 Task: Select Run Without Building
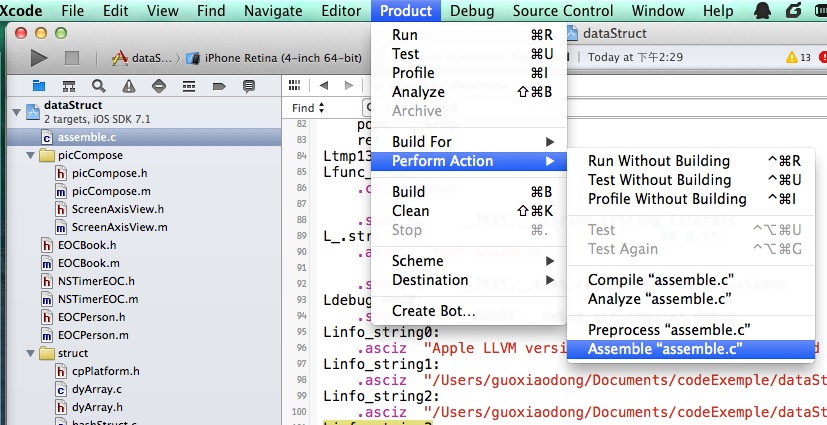[x=691, y=161]
